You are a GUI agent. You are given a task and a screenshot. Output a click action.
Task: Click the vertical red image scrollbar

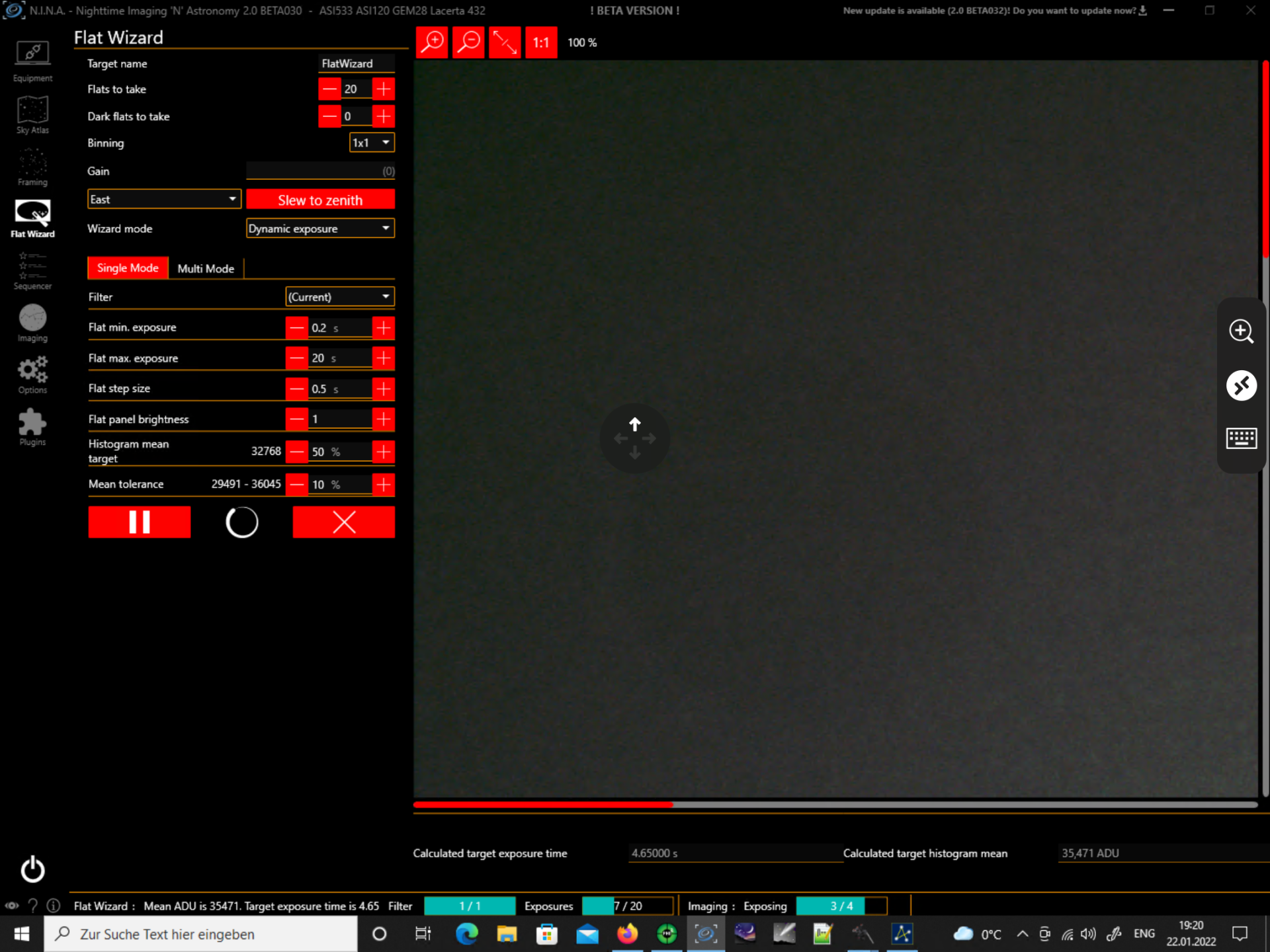[1265, 159]
